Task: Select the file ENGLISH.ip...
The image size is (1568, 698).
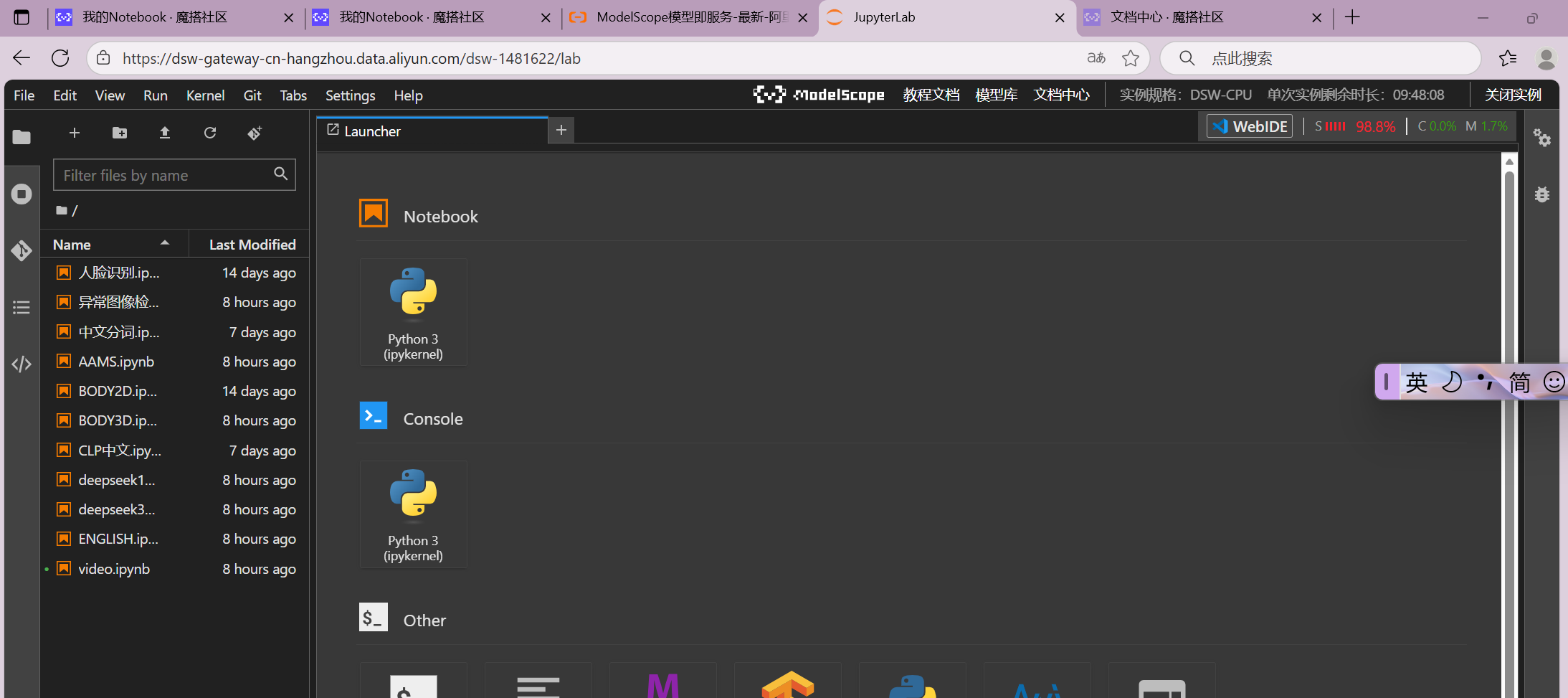Action: [174, 539]
